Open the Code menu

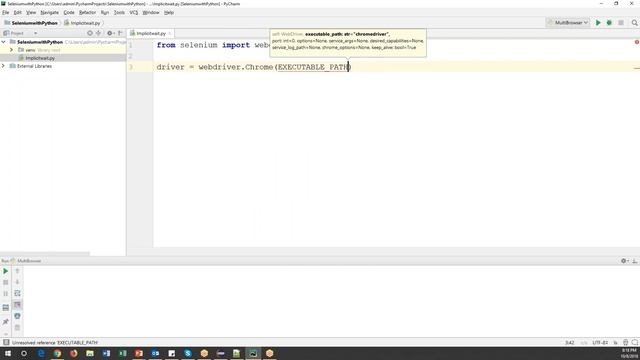click(69, 13)
